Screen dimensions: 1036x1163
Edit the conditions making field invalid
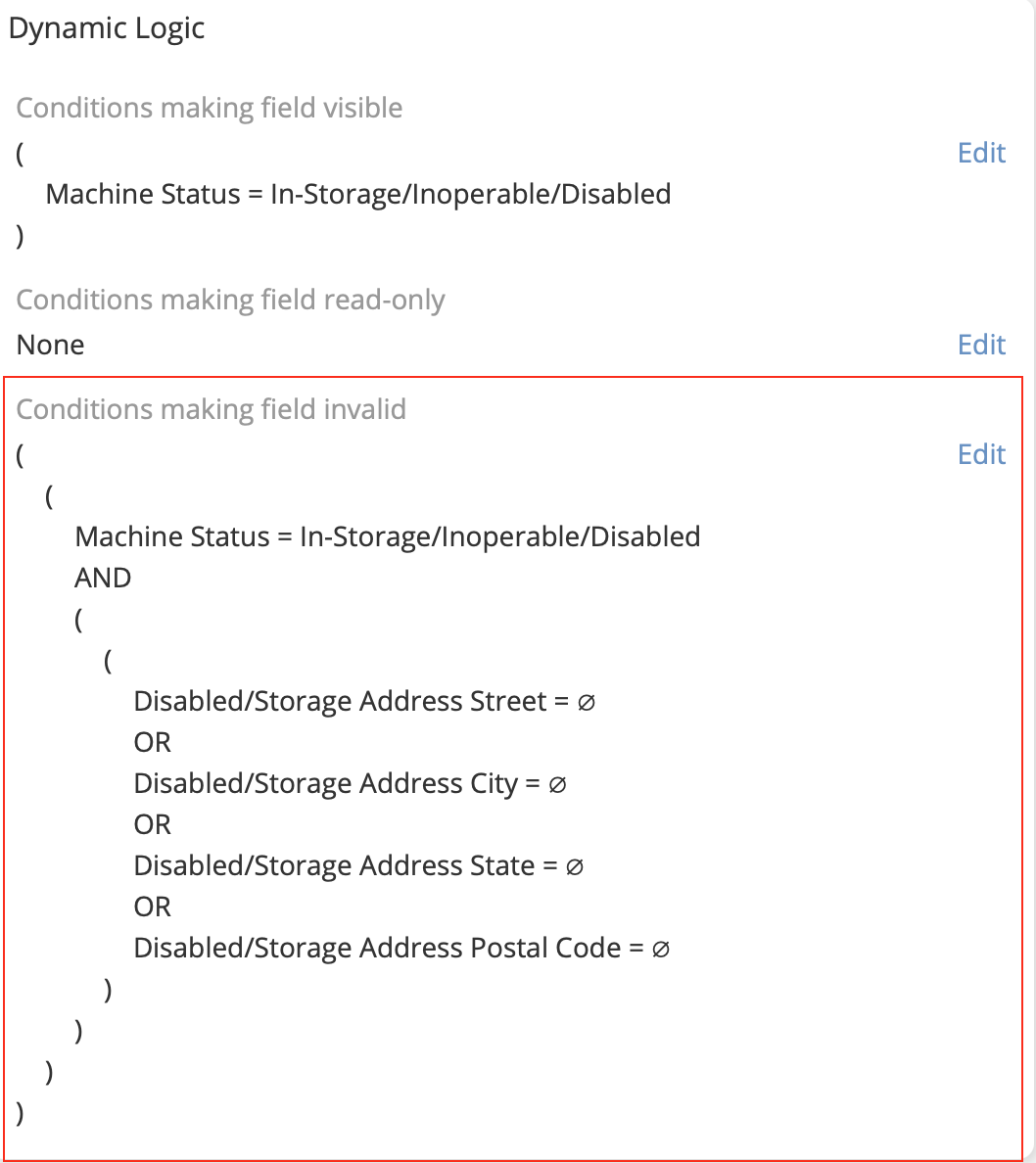pos(981,454)
